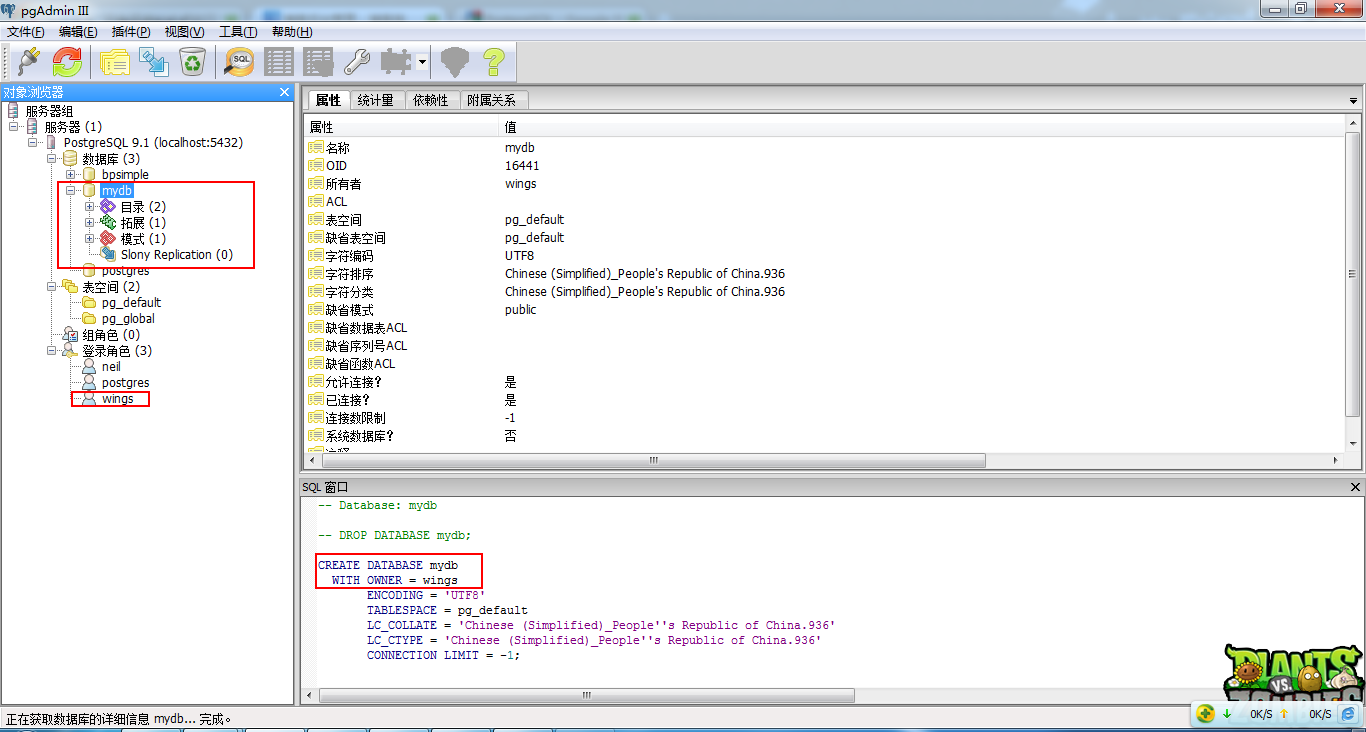1366x732 pixels.
Task: Open the plugins puzzle dropdown arrow
Action: pos(423,62)
